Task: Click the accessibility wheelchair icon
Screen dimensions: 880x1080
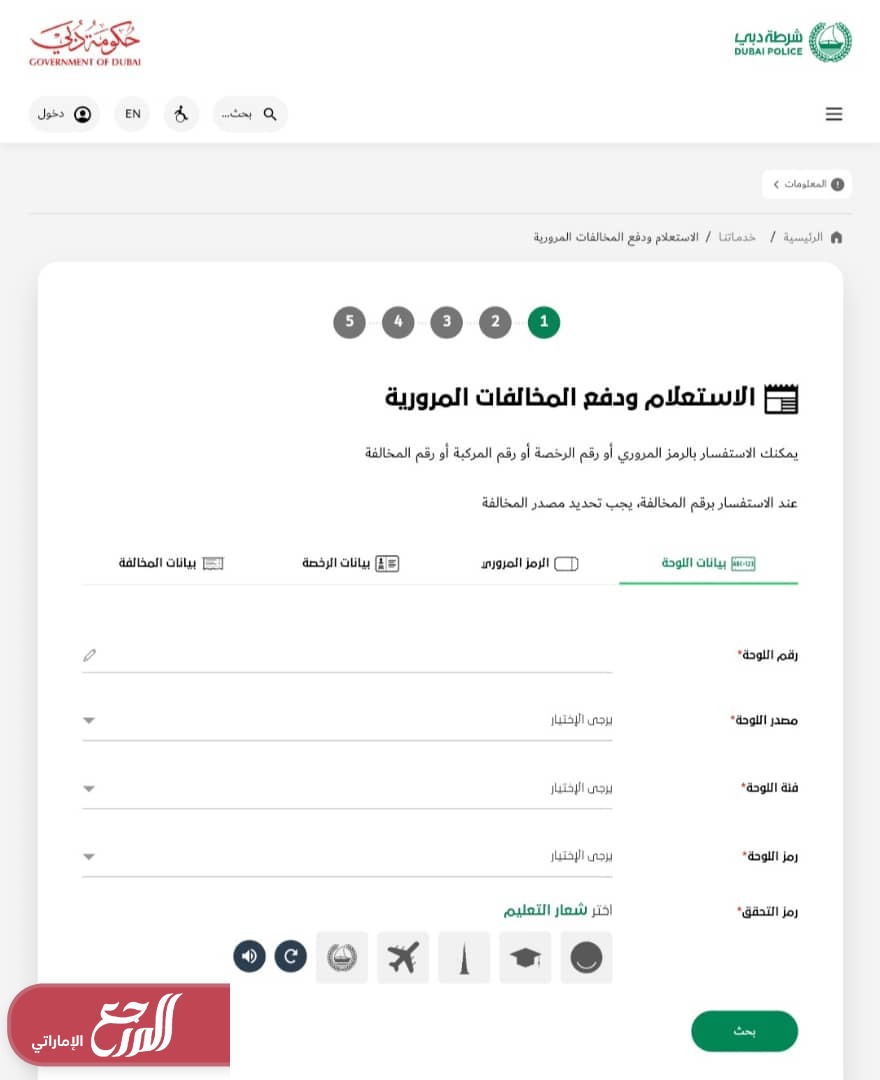Action: click(181, 114)
